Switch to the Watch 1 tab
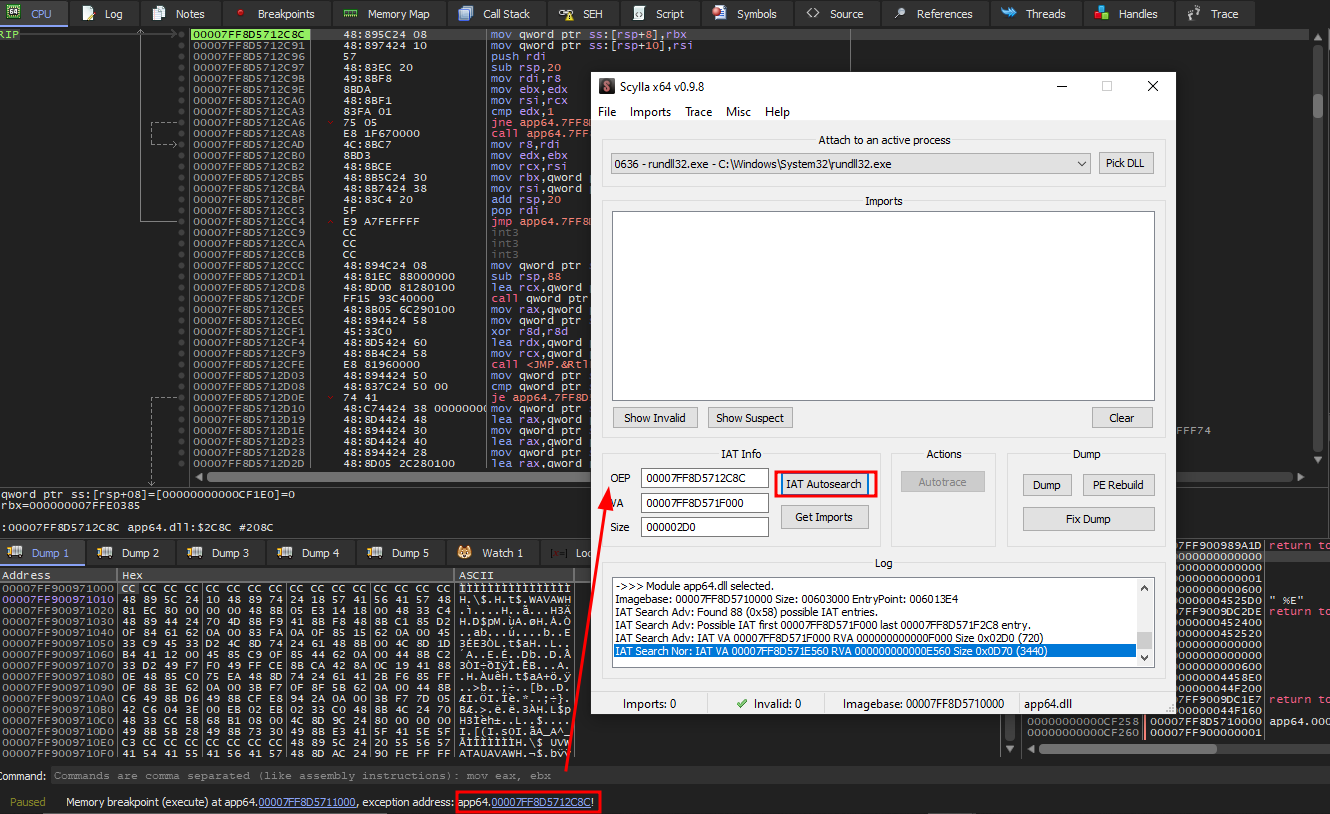Viewport: 1330px width, 814px height. (489, 552)
